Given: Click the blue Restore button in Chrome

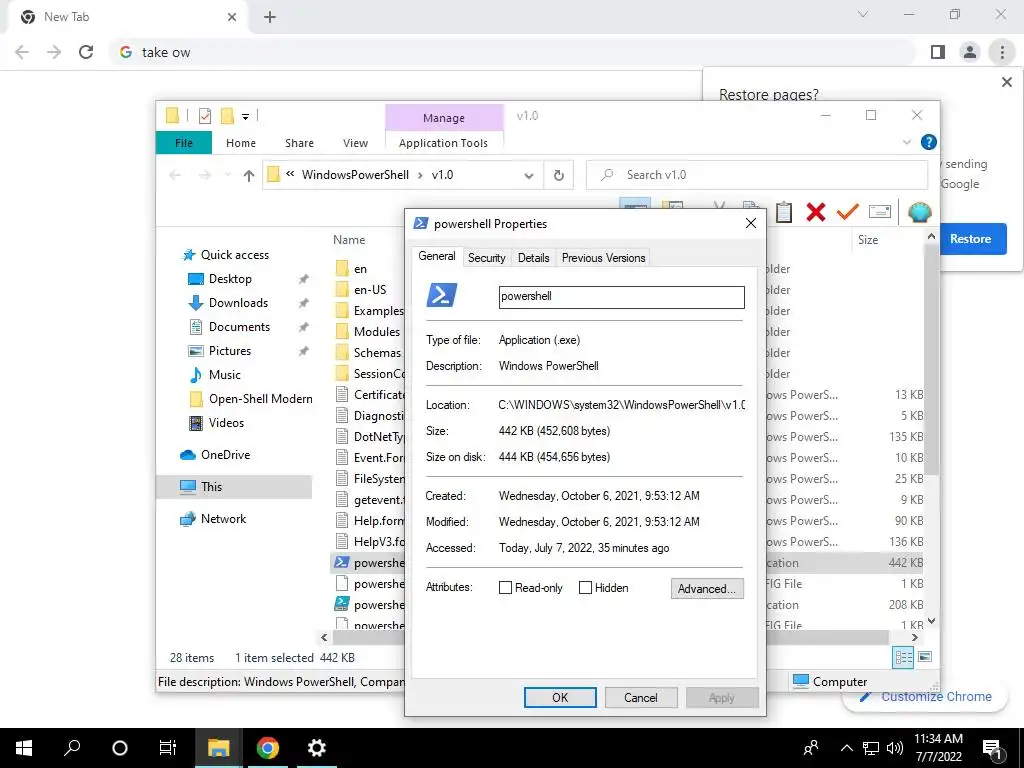Looking at the screenshot, I should pyautogui.click(x=972, y=239).
